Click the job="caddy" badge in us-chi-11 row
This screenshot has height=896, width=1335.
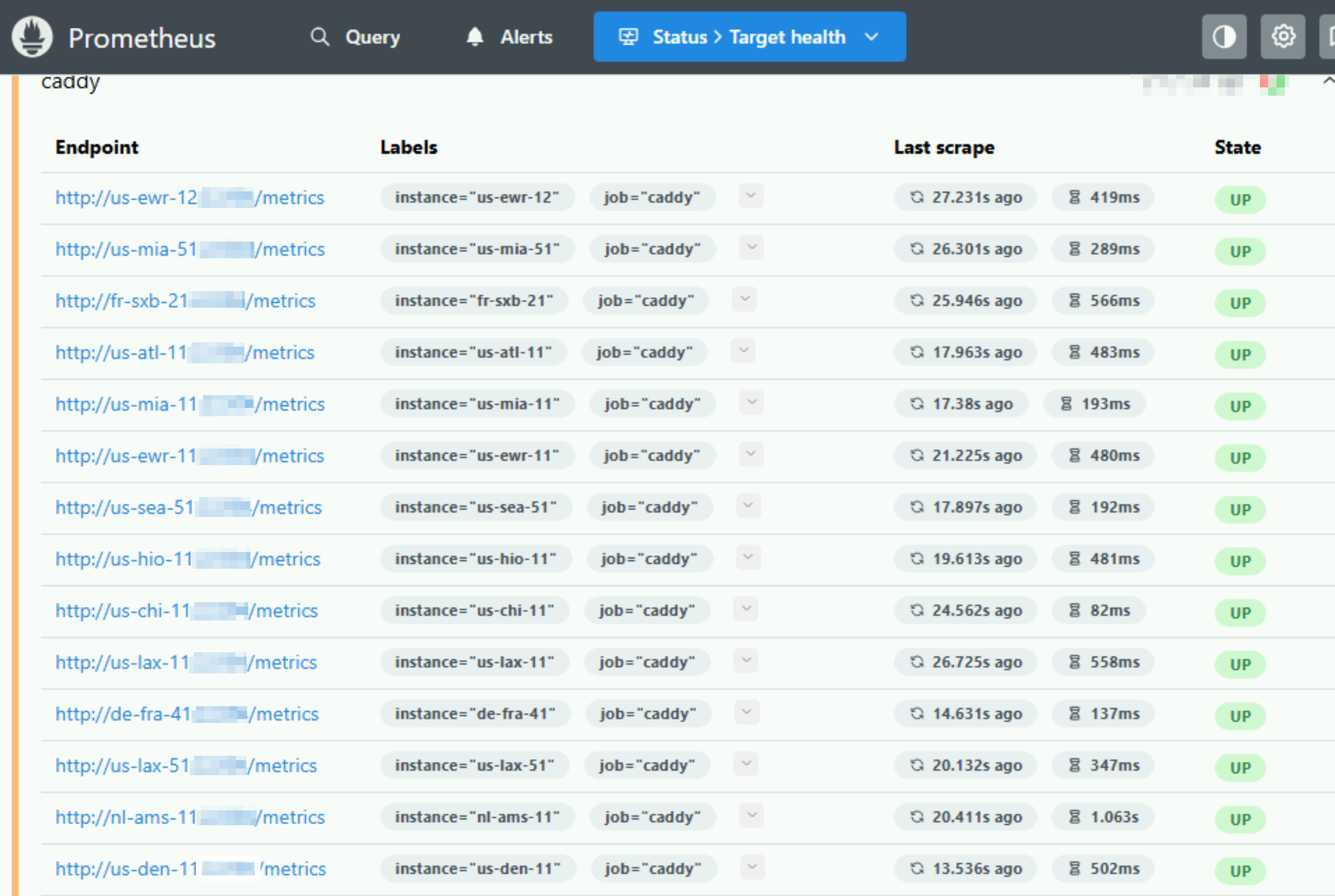pyautogui.click(x=647, y=611)
